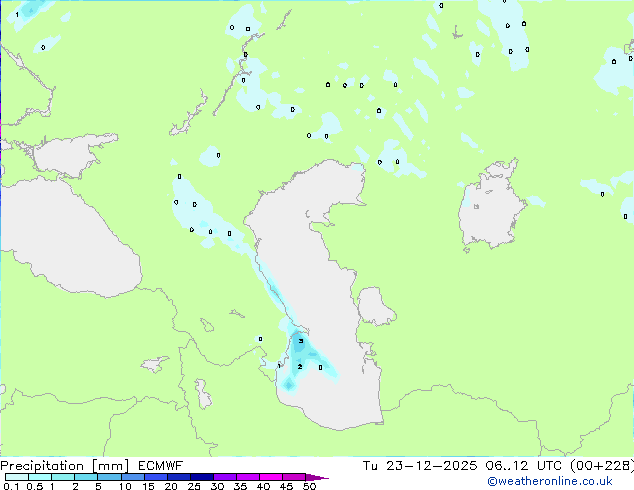Choose the 20–25 mm legend swatch
This screenshot has width=634, height=490.
coord(179,477)
